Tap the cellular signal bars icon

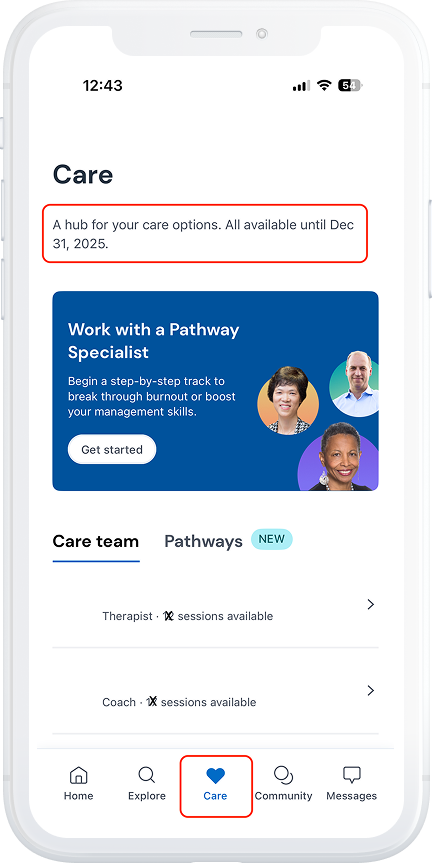pyautogui.click(x=301, y=86)
